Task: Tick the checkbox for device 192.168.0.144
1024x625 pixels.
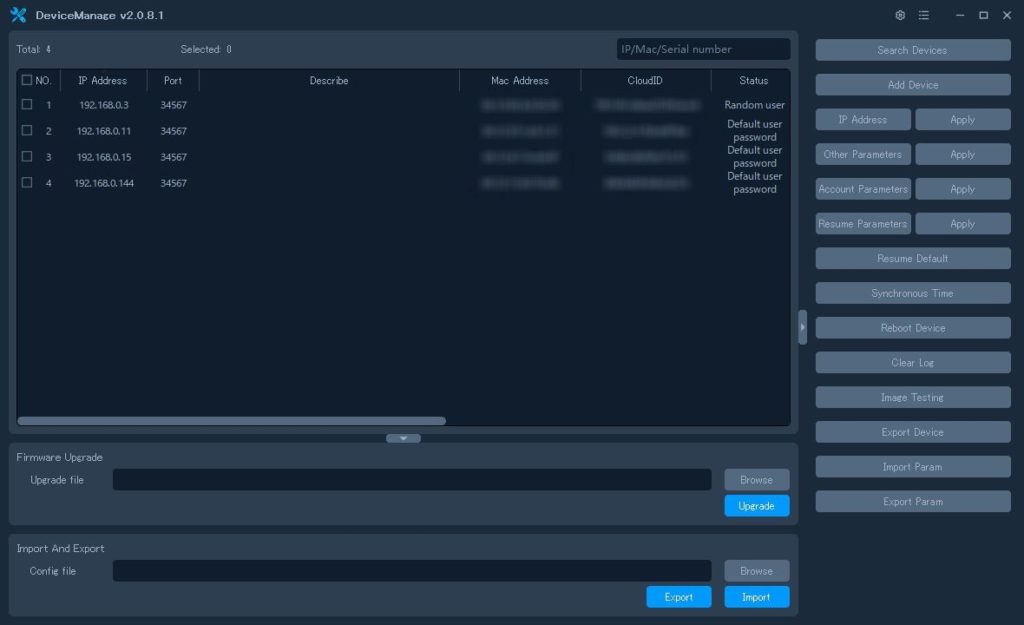Action: [x=27, y=183]
